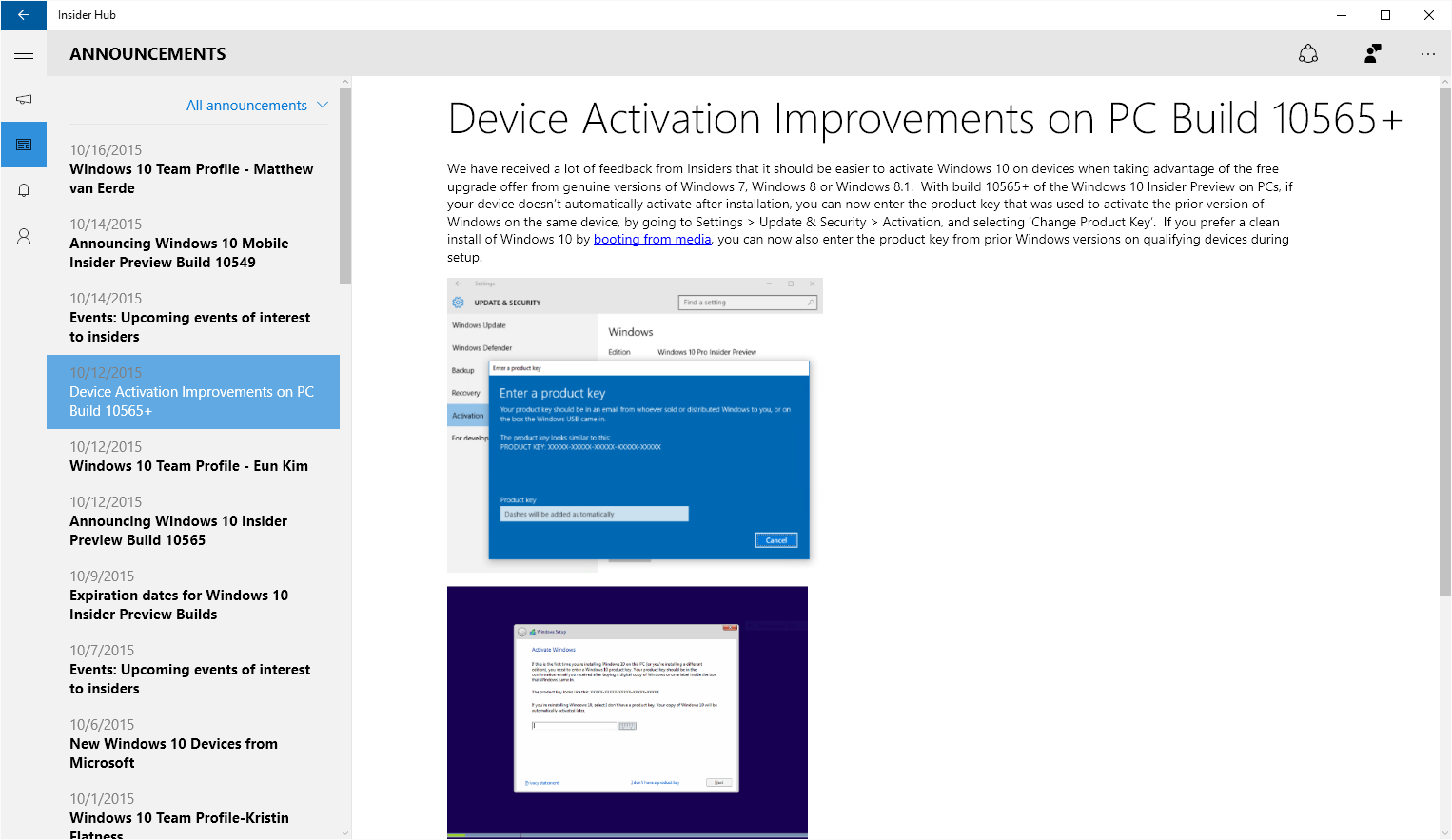
Task: Open the 10/7/2015 Upcoming events announcement
Action: pyautogui.click(x=193, y=670)
